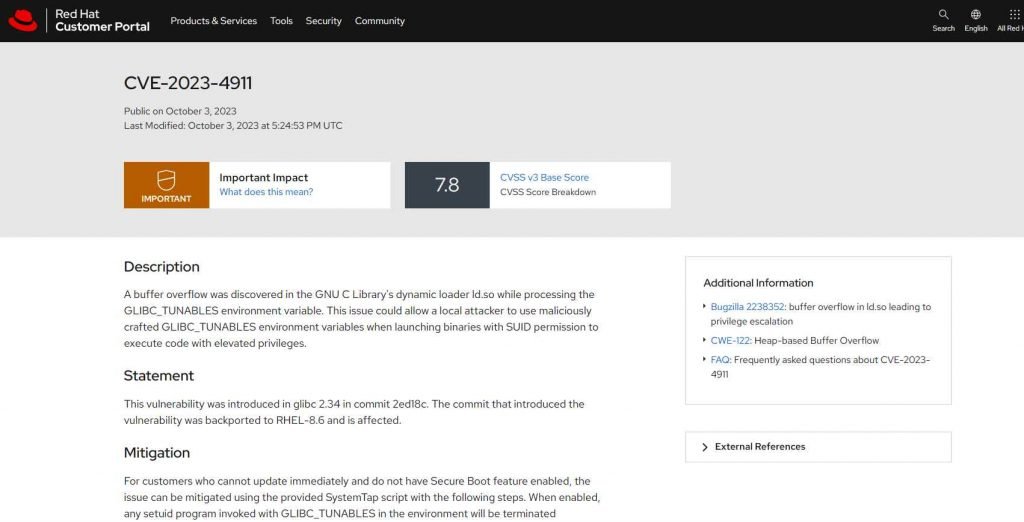1024x522 pixels.
Task: Open the Security navigation menu
Action: click(323, 21)
